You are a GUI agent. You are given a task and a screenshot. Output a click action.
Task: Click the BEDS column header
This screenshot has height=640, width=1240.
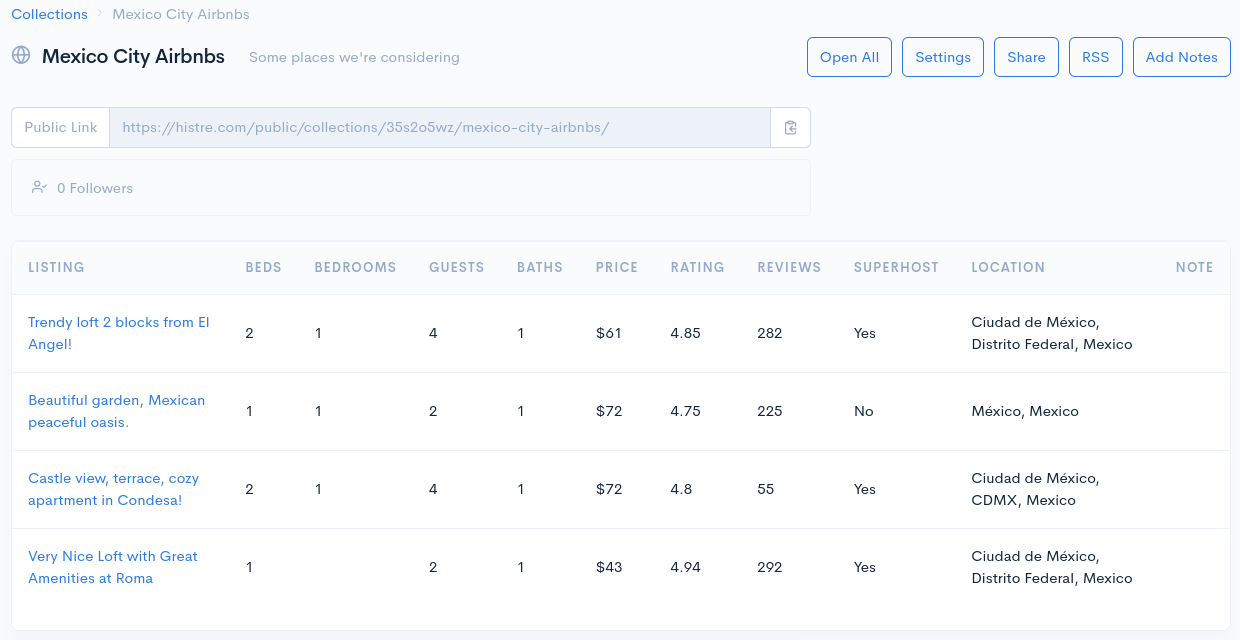click(263, 267)
